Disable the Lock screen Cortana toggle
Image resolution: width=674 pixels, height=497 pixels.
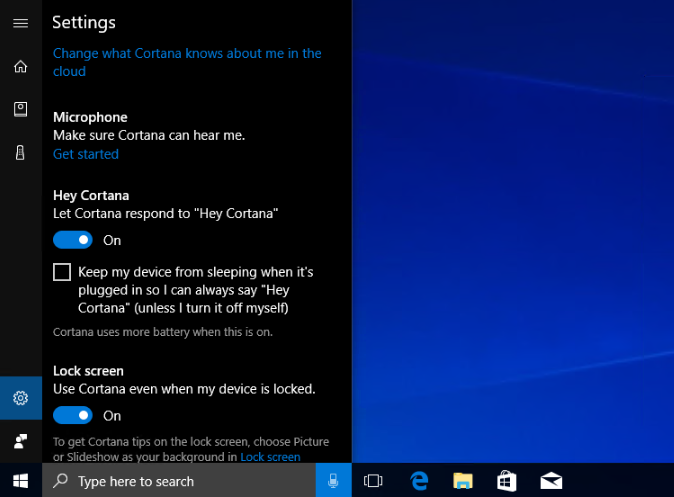pos(73,415)
